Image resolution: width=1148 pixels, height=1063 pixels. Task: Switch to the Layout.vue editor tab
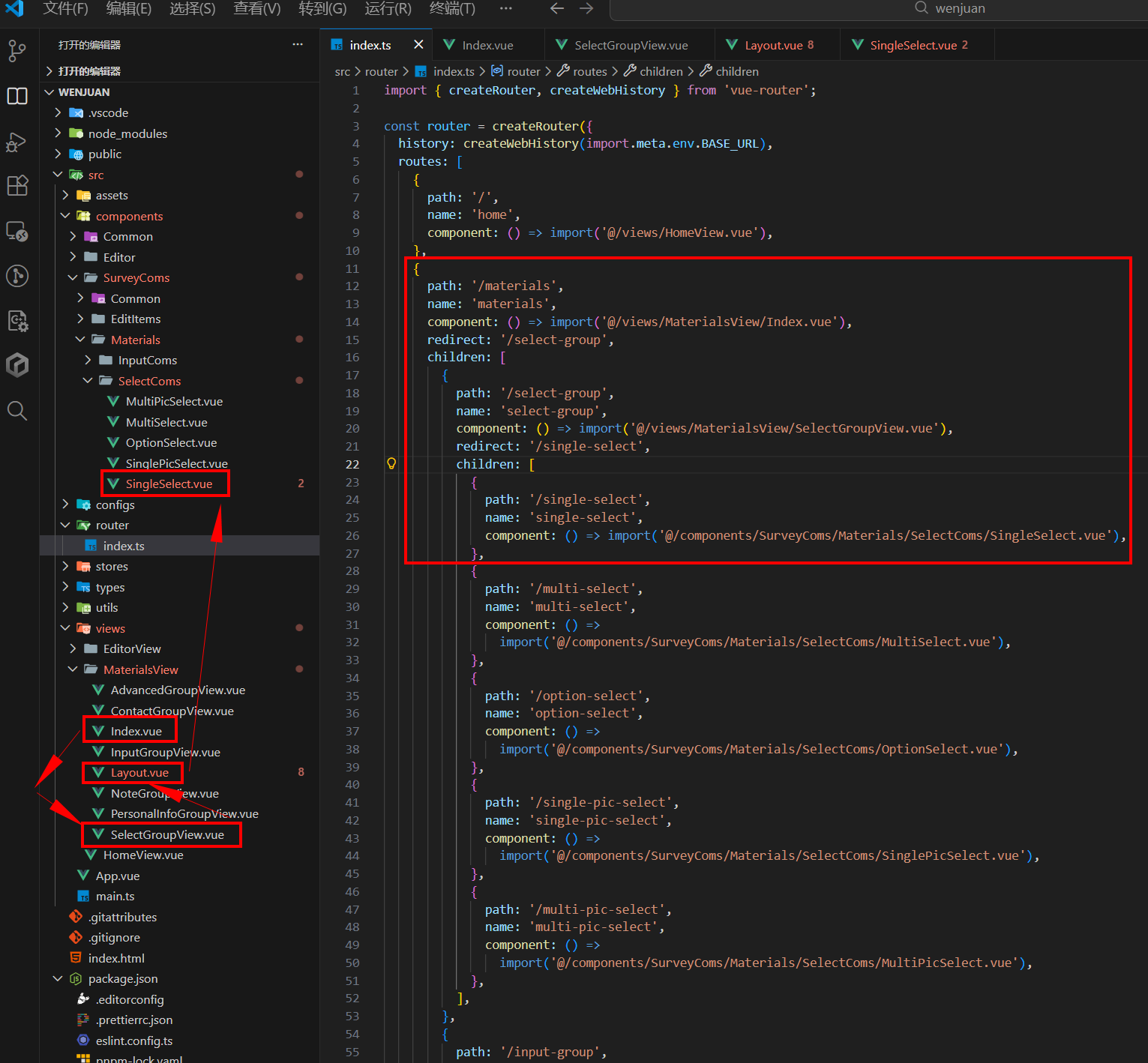pos(778,45)
